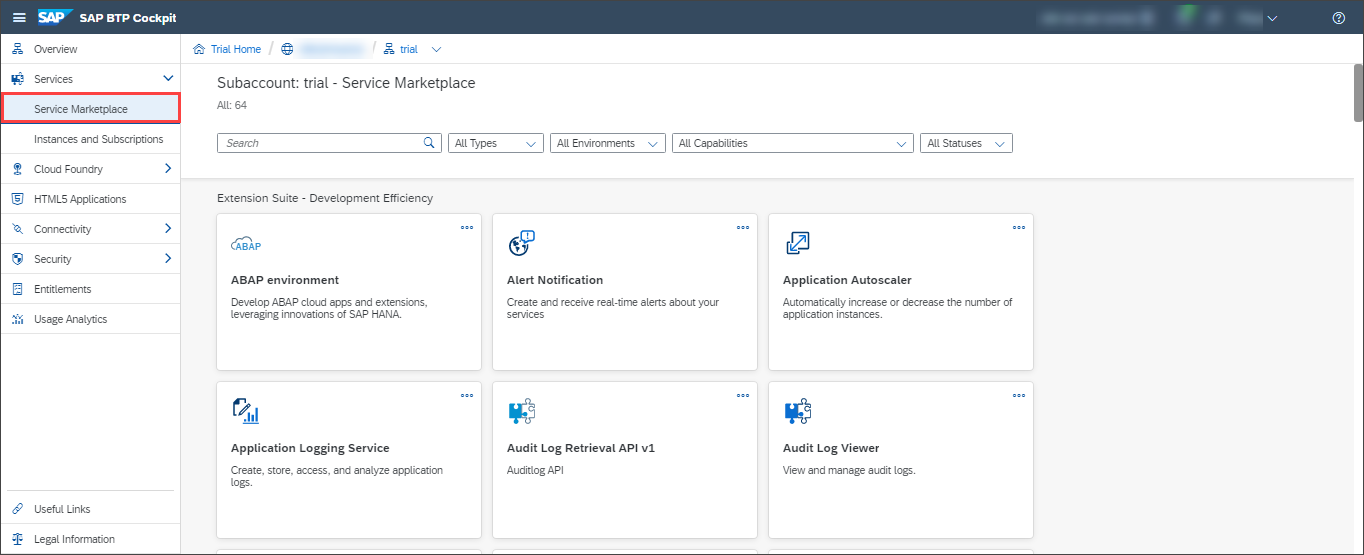
Task: Click the trial breadcrumb link
Action: (409, 49)
